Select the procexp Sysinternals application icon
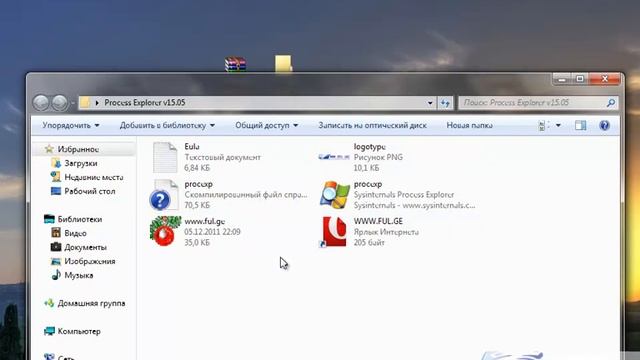This screenshot has width=640, height=360. point(335,195)
